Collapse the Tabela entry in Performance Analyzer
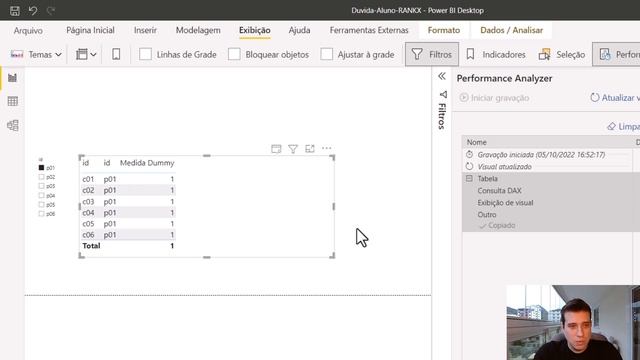This screenshot has width=640, height=360. tap(469, 178)
